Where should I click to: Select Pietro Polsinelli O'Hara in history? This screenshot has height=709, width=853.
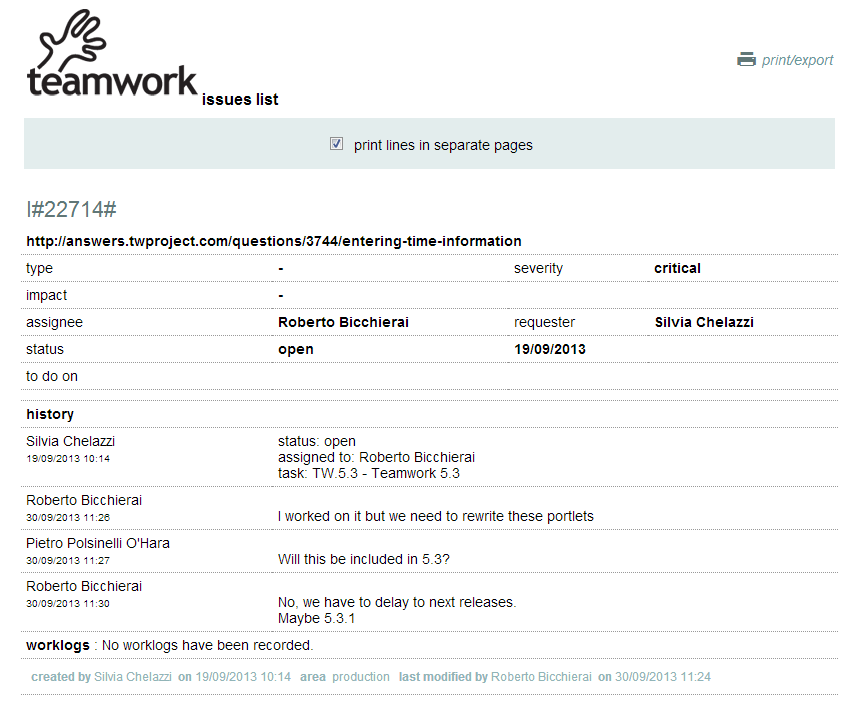(98, 543)
